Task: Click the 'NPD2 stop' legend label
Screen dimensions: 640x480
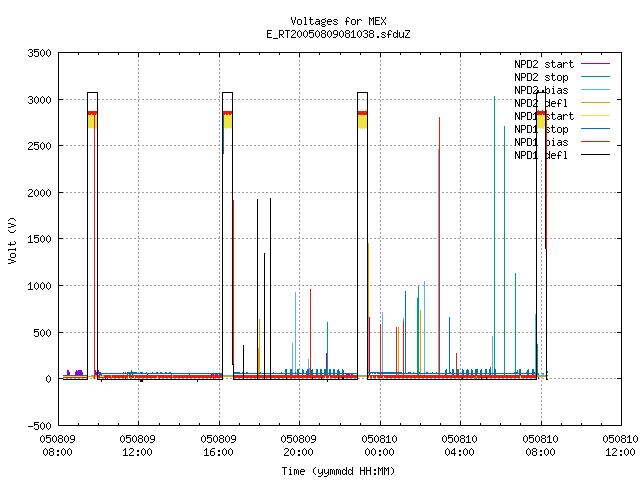Action: pyautogui.click(x=541, y=77)
